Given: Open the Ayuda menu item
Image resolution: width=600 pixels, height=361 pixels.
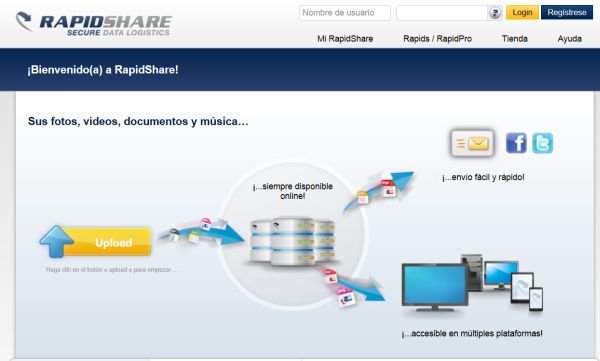Looking at the screenshot, I should click(x=569, y=39).
